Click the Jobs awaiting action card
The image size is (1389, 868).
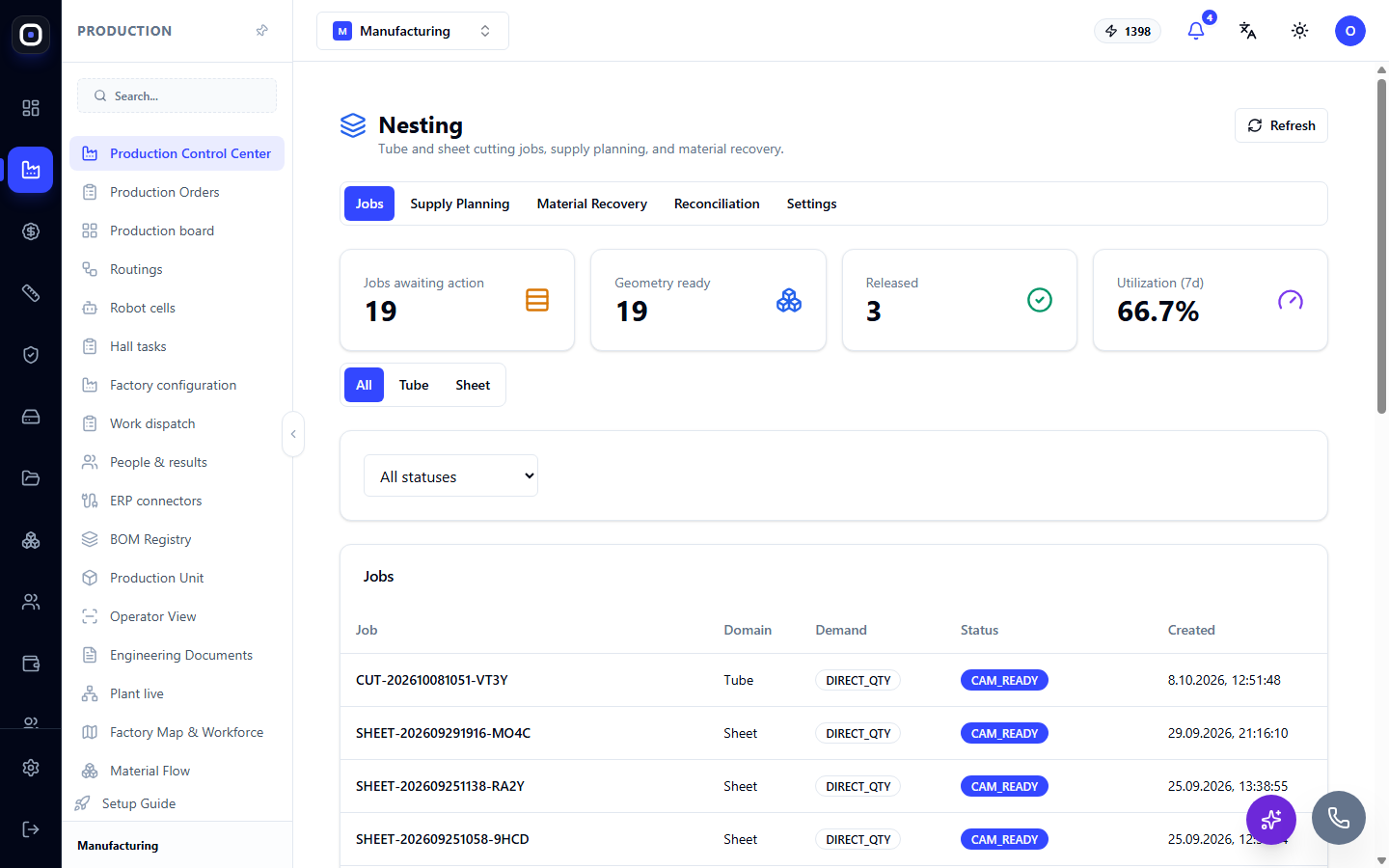pos(457,300)
